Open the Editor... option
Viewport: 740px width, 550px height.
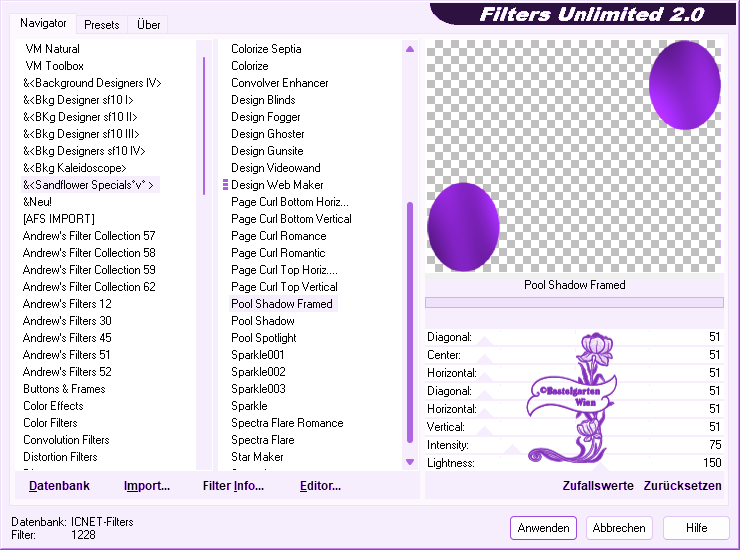click(320, 486)
